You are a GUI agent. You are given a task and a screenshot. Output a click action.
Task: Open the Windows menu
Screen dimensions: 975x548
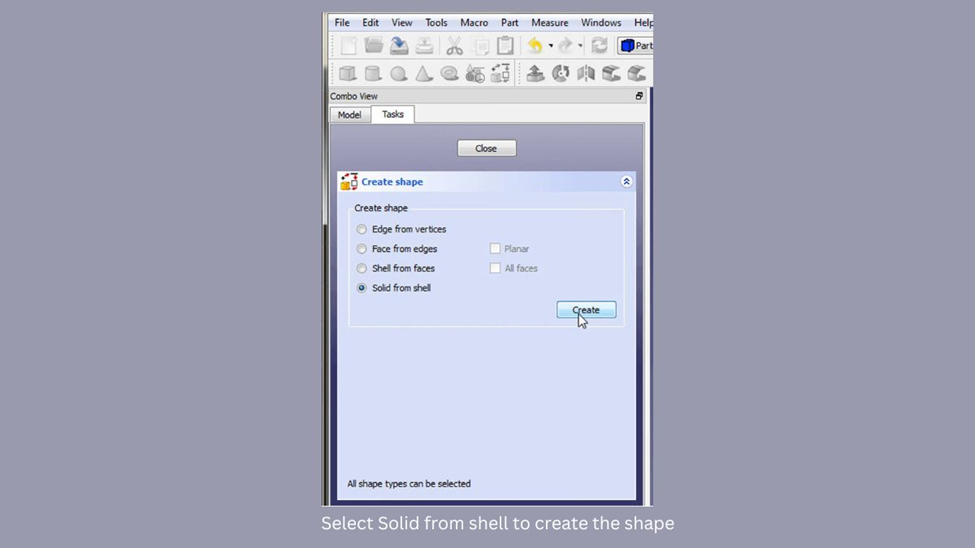click(601, 22)
